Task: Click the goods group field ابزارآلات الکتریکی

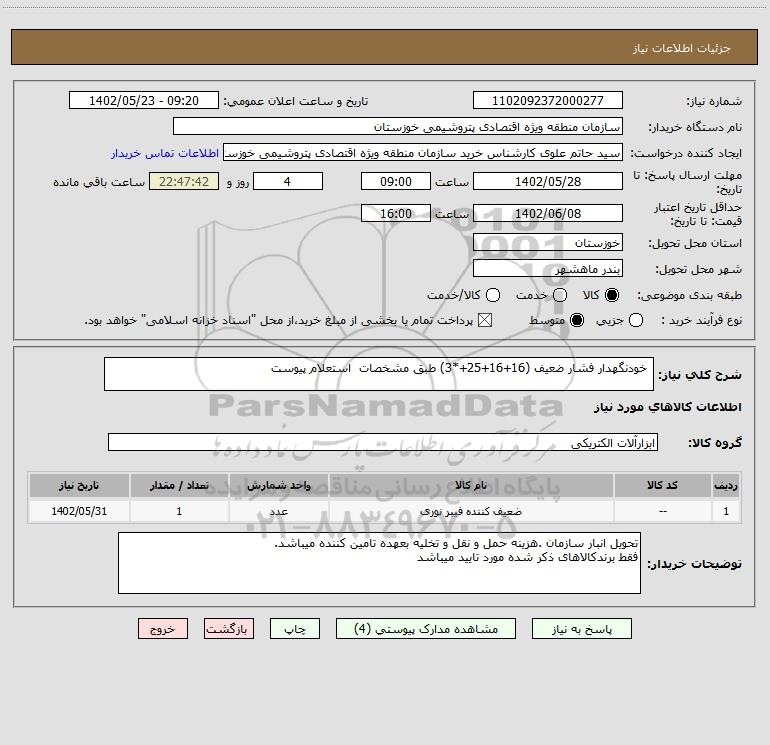Action: (x=383, y=442)
